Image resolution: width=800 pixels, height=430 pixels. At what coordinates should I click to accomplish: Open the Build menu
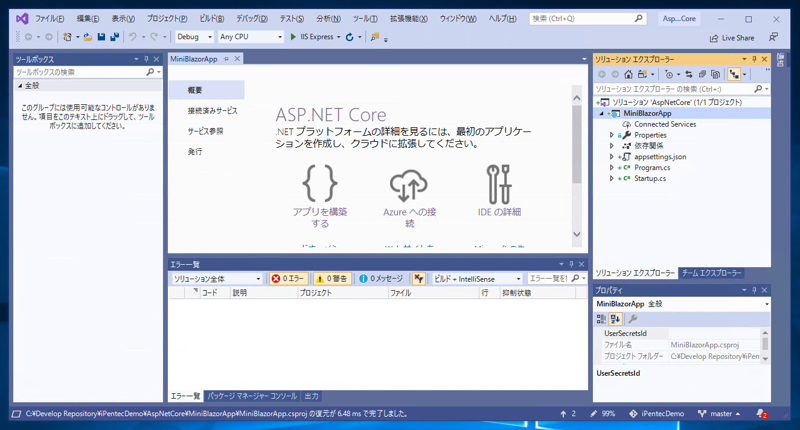coord(212,19)
